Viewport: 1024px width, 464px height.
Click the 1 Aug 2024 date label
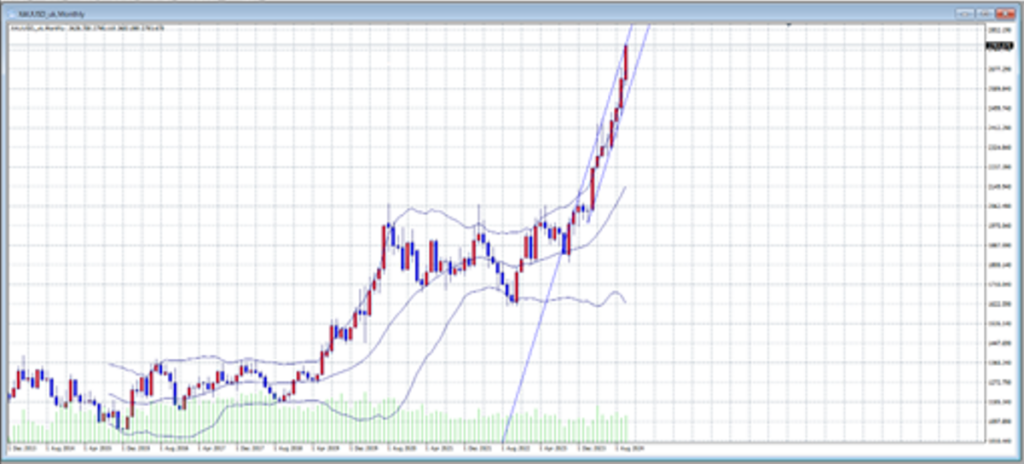(x=633, y=445)
